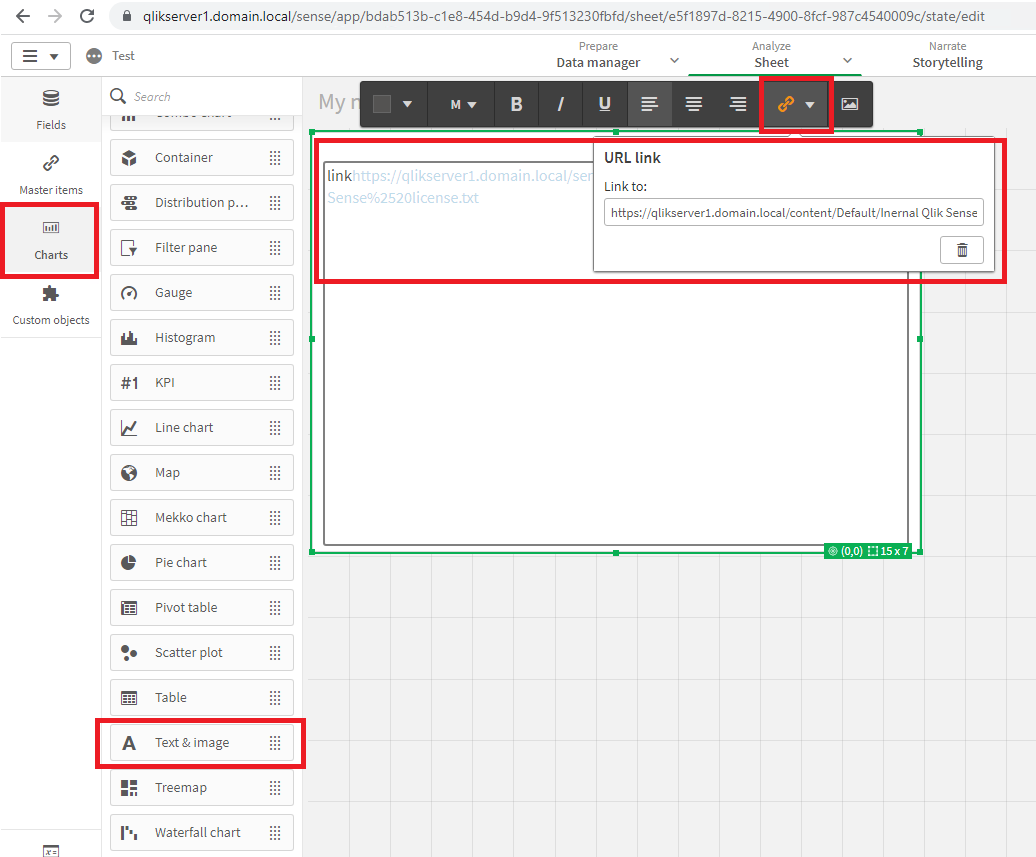Click the Map globe icon
Image resolution: width=1036 pixels, height=857 pixels.
pyautogui.click(x=129, y=472)
